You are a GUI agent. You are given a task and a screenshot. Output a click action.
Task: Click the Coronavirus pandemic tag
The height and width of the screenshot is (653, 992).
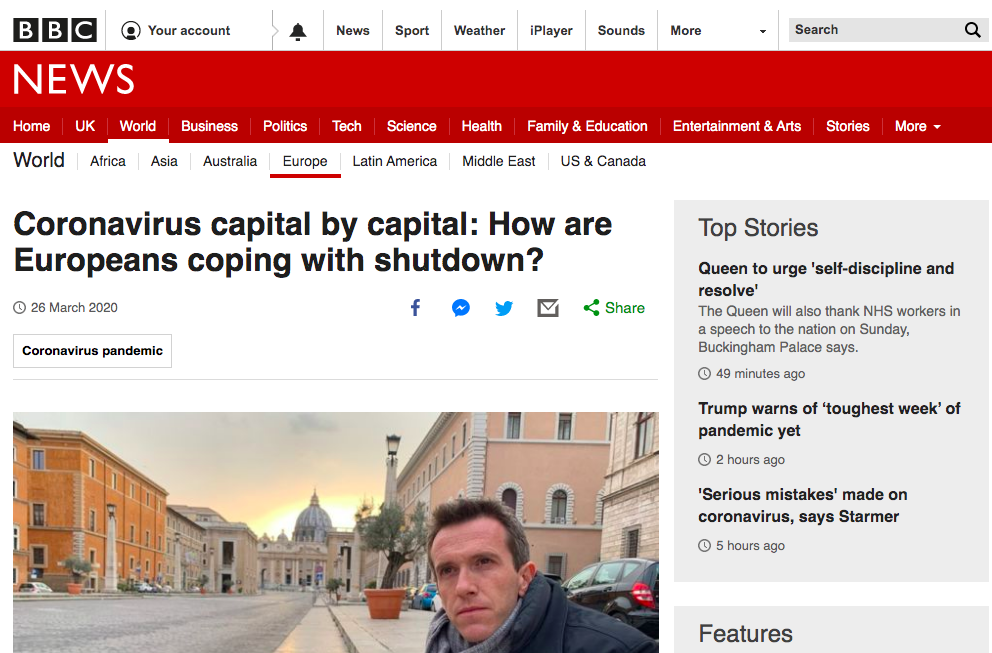point(92,351)
